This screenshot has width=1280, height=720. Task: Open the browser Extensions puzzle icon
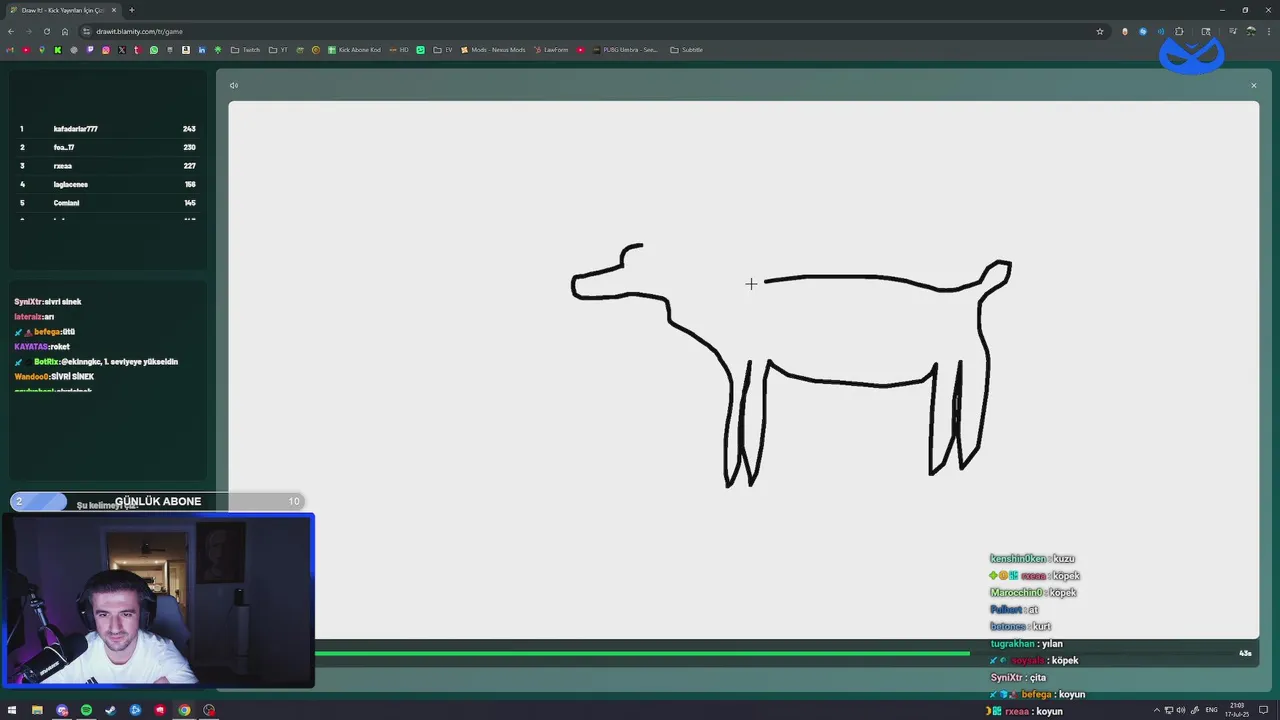(x=1179, y=31)
